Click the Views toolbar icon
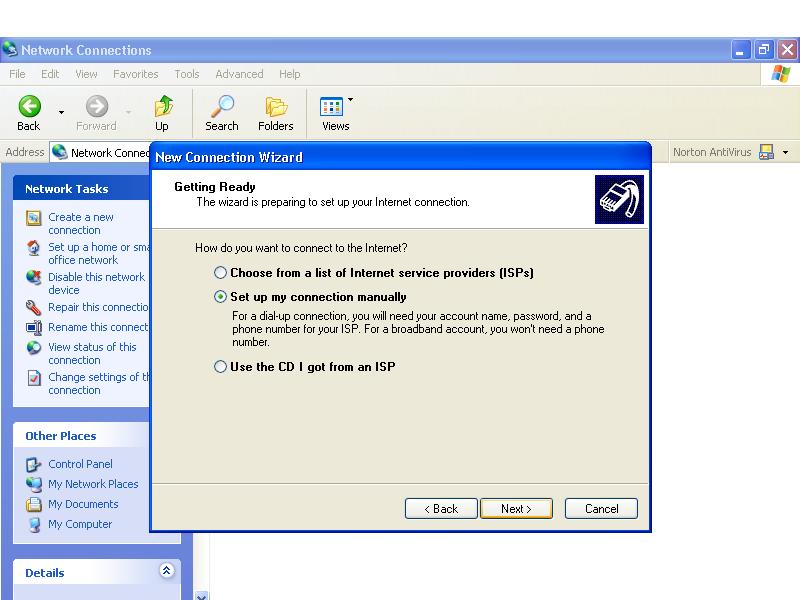 point(331,107)
